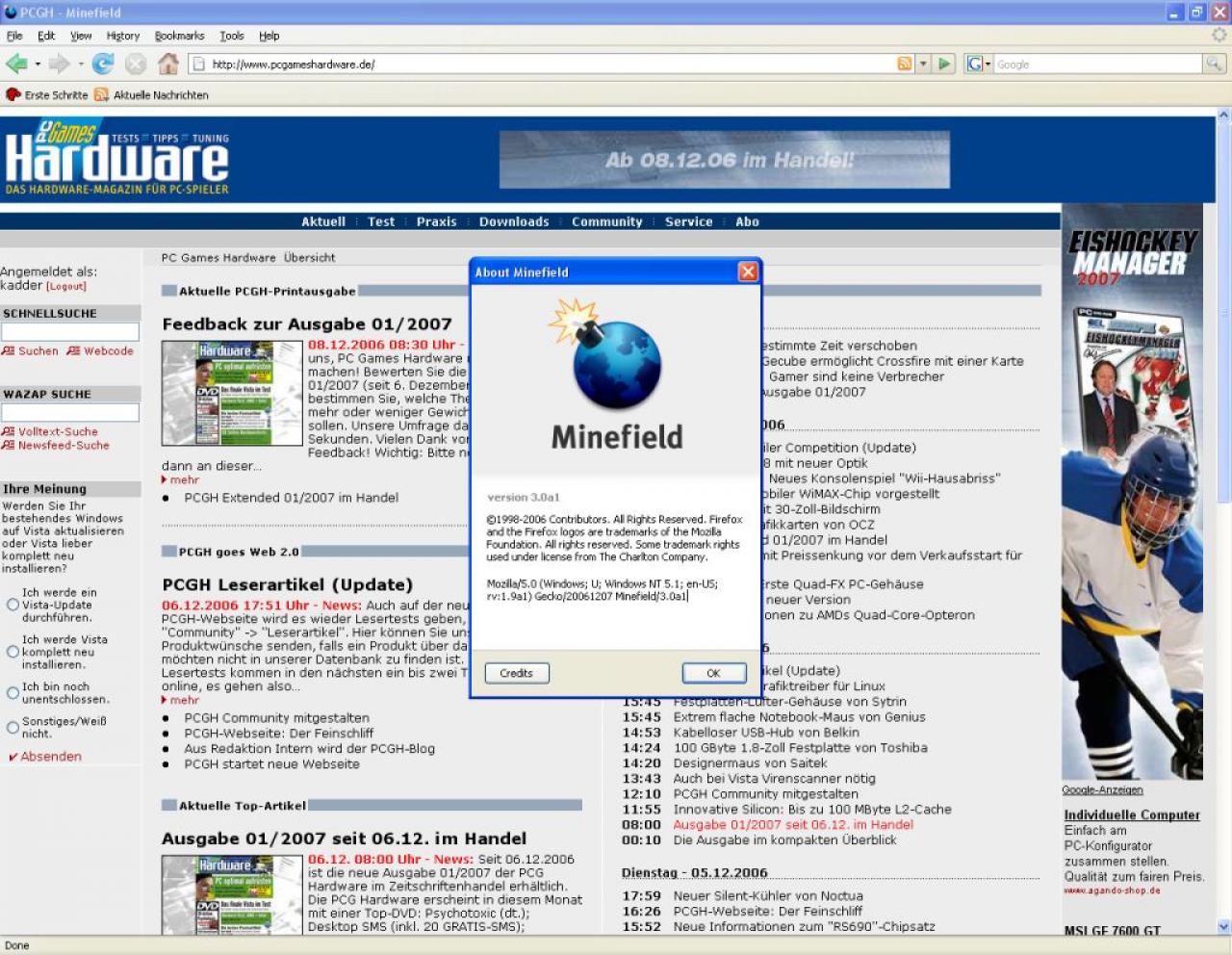Select 'Sonstiges/Weiß nicht' option
The image size is (1232, 955).
pyautogui.click(x=13, y=727)
